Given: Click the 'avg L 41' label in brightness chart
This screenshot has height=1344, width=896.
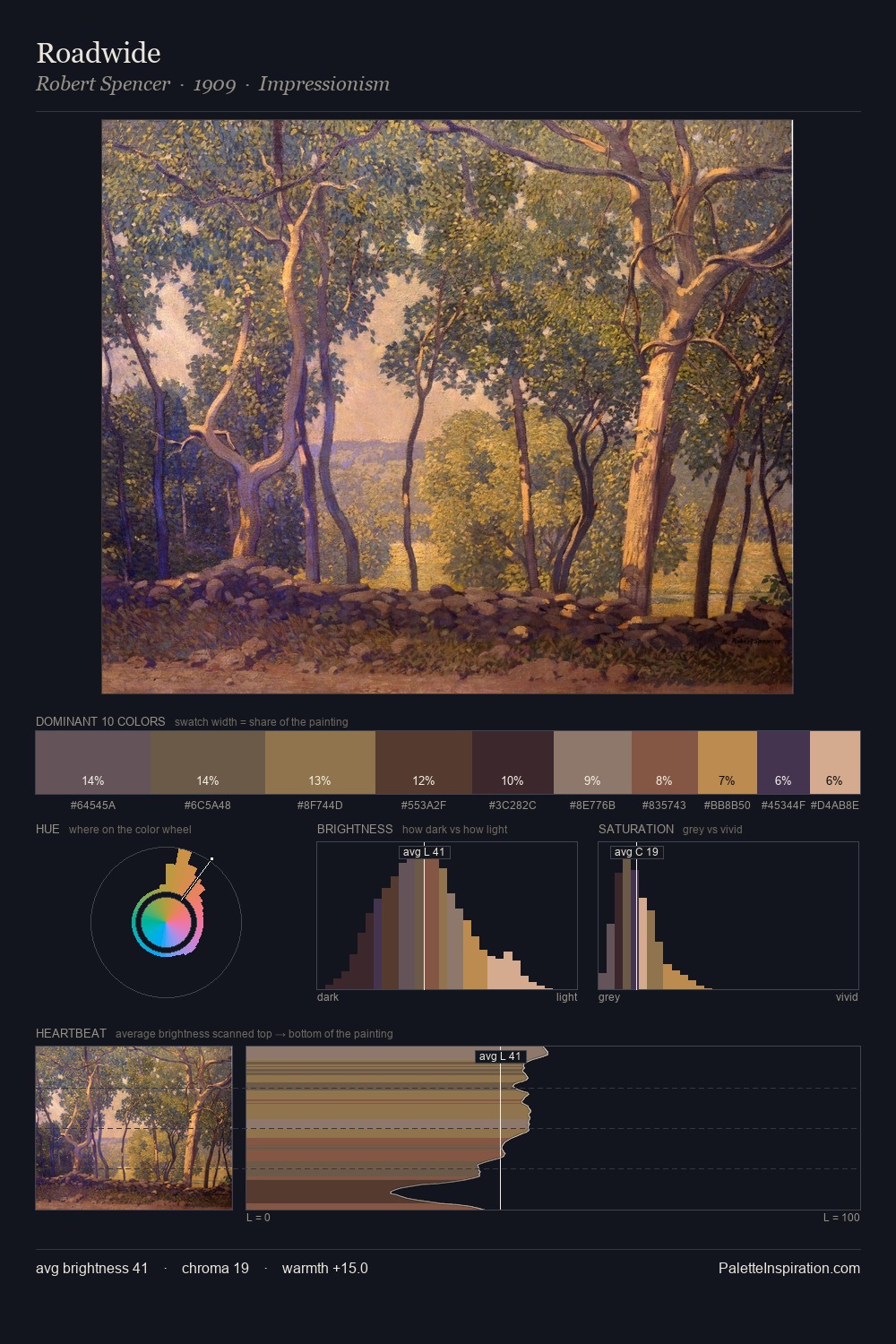Looking at the screenshot, I should 424,852.
